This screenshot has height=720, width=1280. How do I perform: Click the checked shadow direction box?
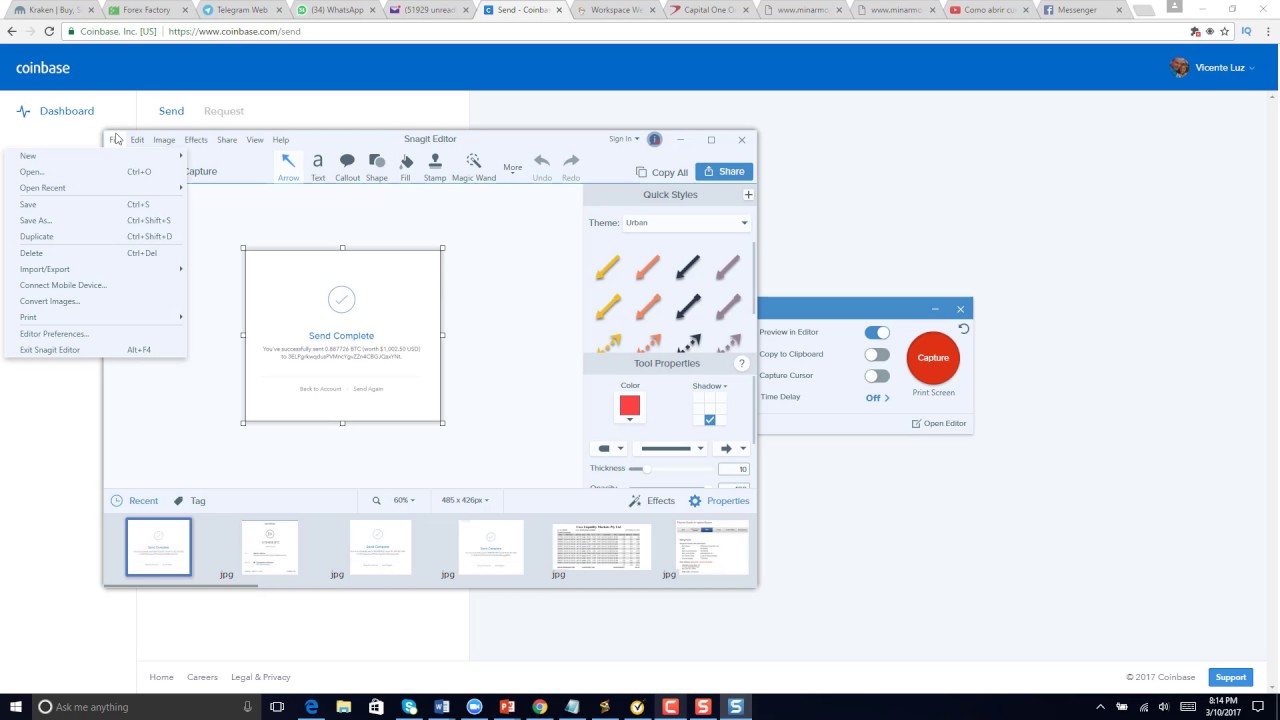click(x=710, y=420)
